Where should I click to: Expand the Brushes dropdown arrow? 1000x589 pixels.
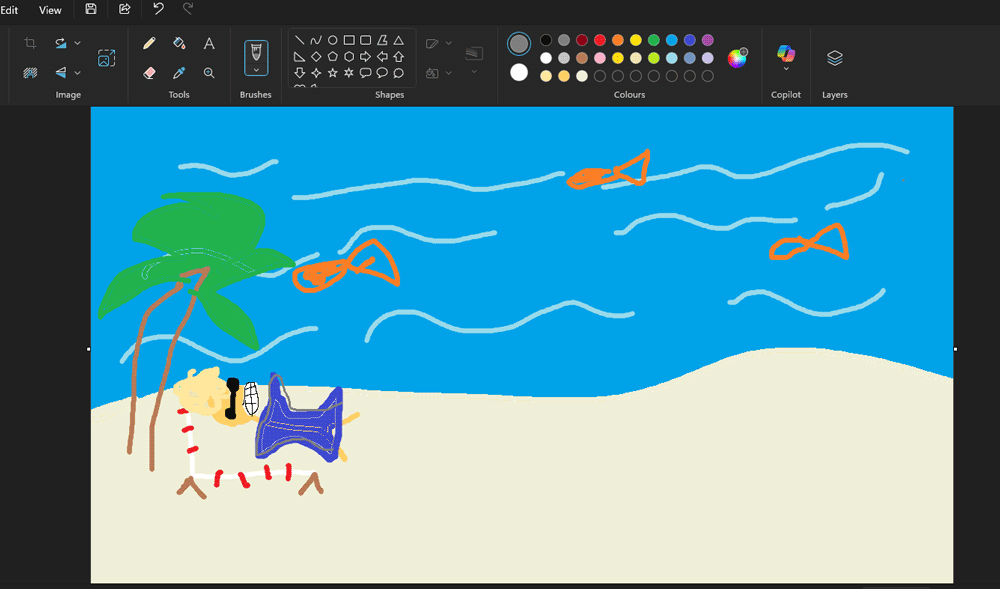click(x=256, y=70)
